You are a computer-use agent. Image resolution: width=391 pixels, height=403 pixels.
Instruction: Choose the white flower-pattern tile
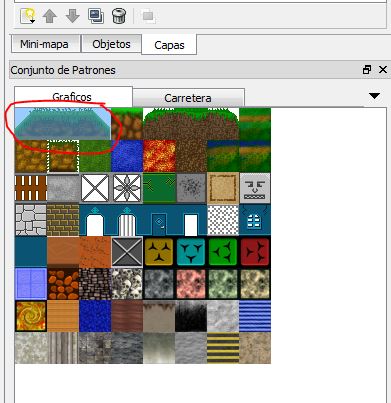click(127, 188)
